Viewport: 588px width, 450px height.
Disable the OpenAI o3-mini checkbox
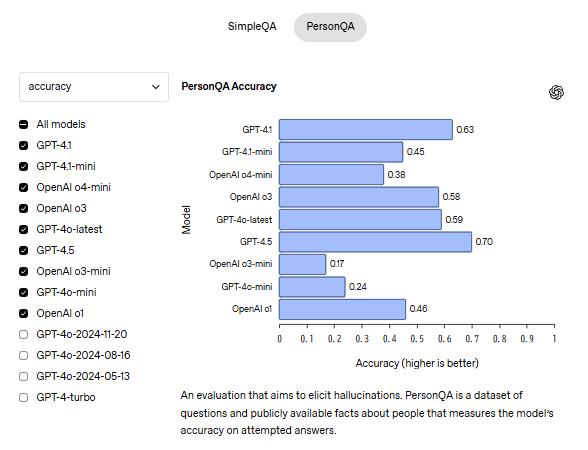[24, 272]
